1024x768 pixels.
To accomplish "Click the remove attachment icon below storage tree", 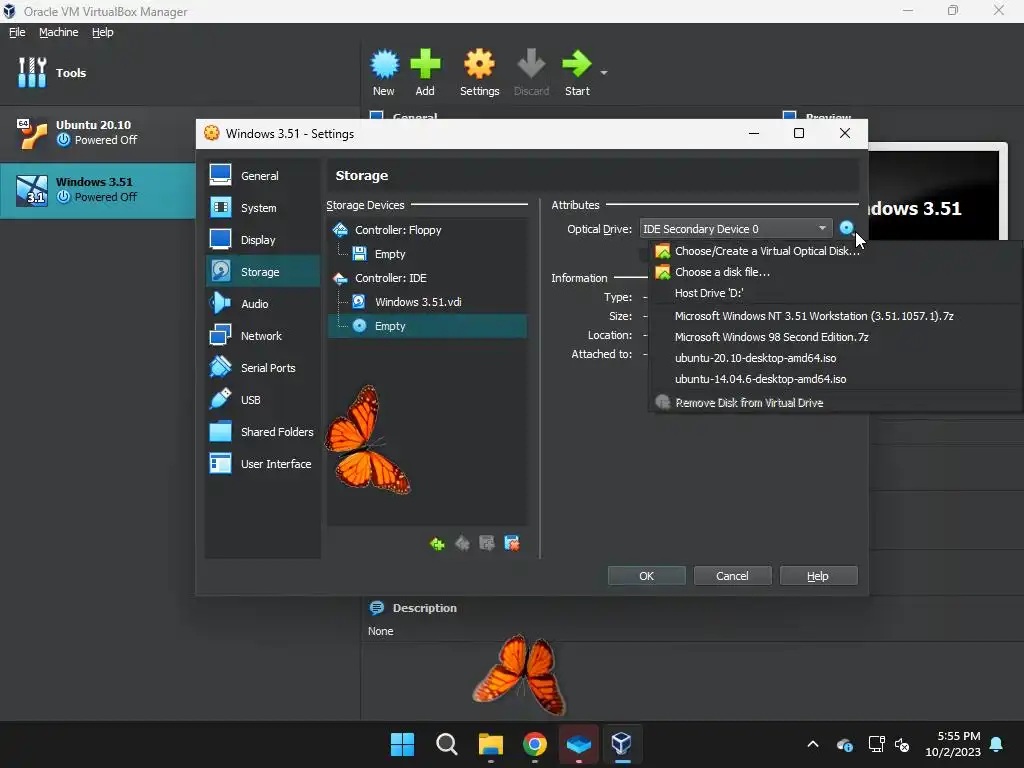I will point(512,543).
